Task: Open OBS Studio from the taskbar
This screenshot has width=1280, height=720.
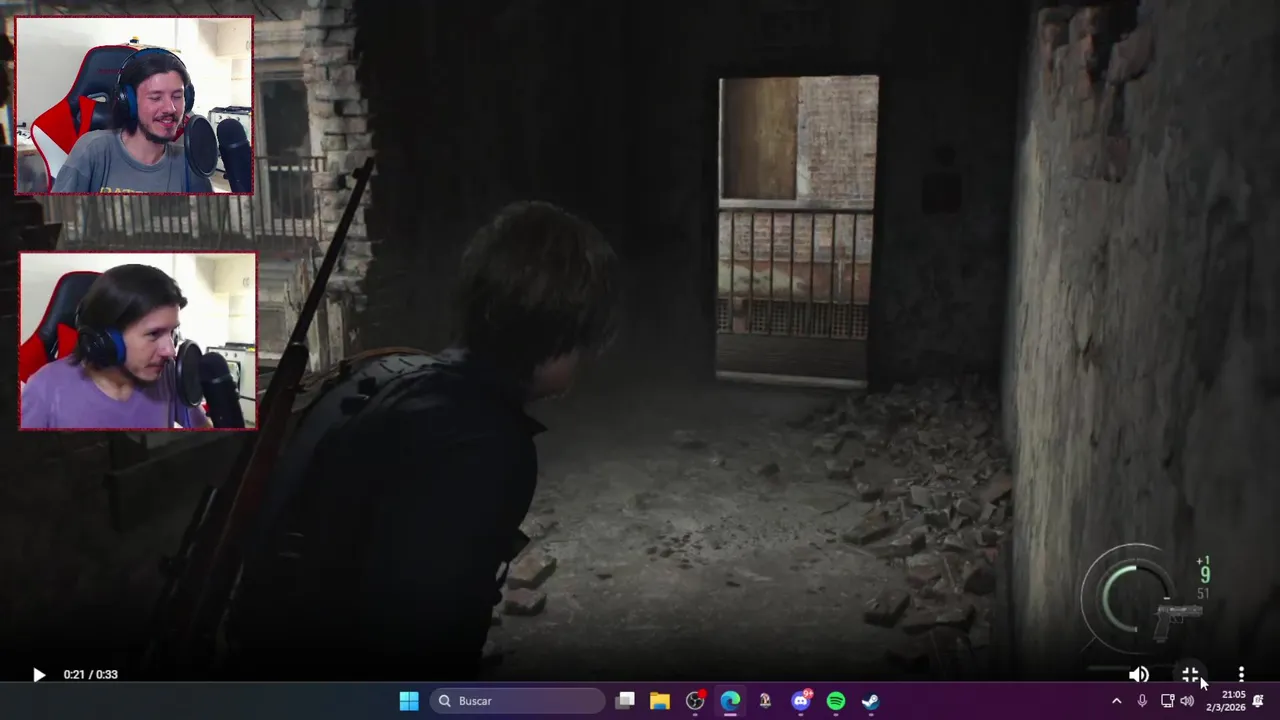Action: point(695,701)
